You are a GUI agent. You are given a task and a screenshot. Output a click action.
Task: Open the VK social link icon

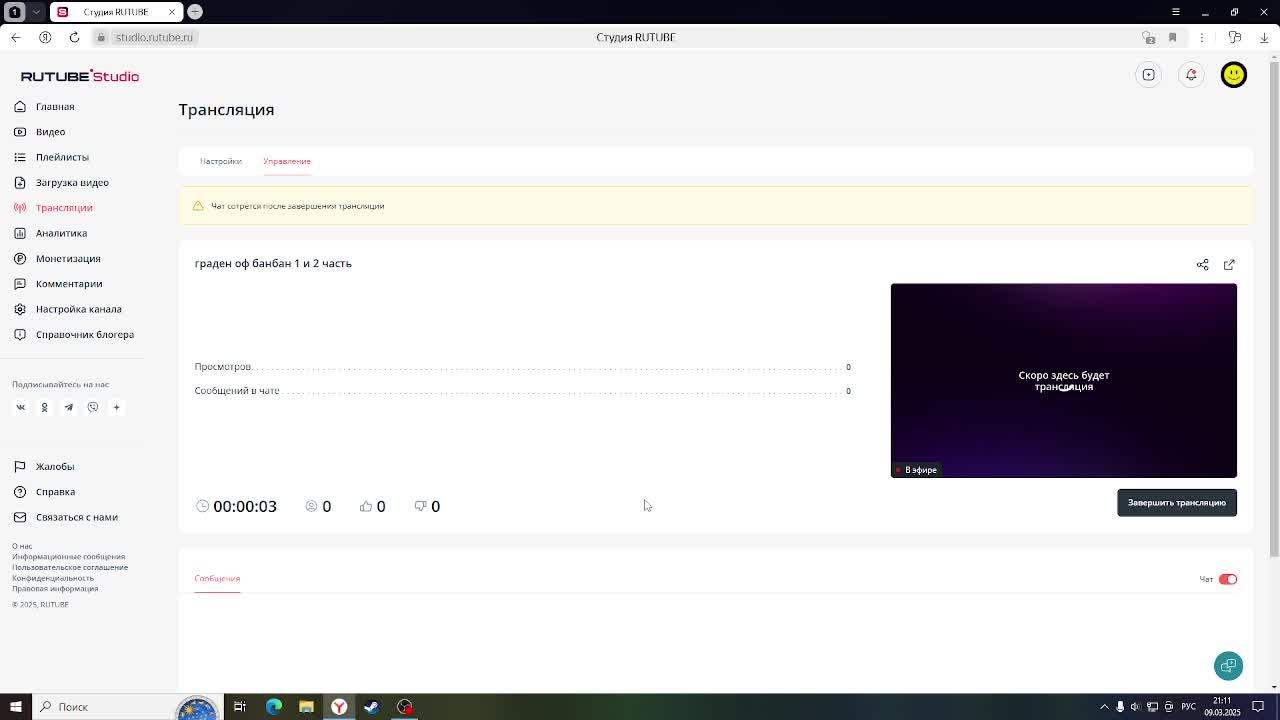point(20,407)
